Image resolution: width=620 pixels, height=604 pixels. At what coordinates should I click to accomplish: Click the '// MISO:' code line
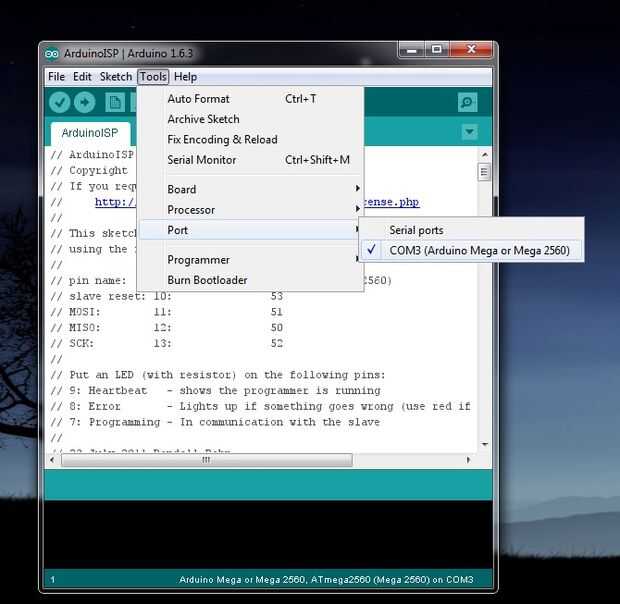click(x=167, y=328)
